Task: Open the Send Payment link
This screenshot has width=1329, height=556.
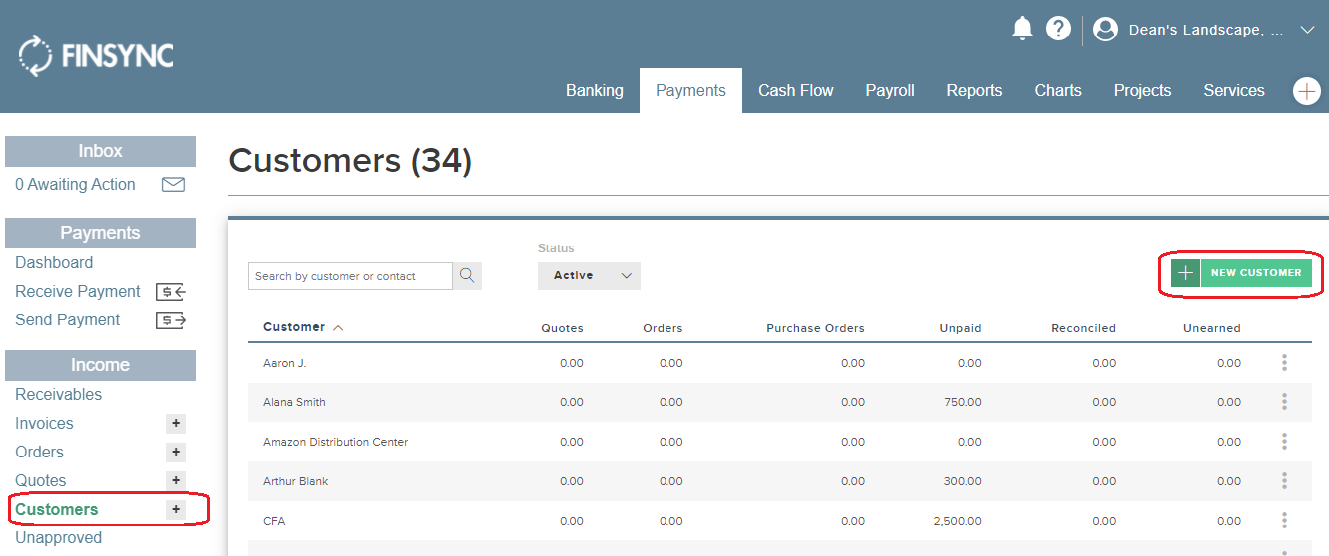Action: click(x=67, y=320)
